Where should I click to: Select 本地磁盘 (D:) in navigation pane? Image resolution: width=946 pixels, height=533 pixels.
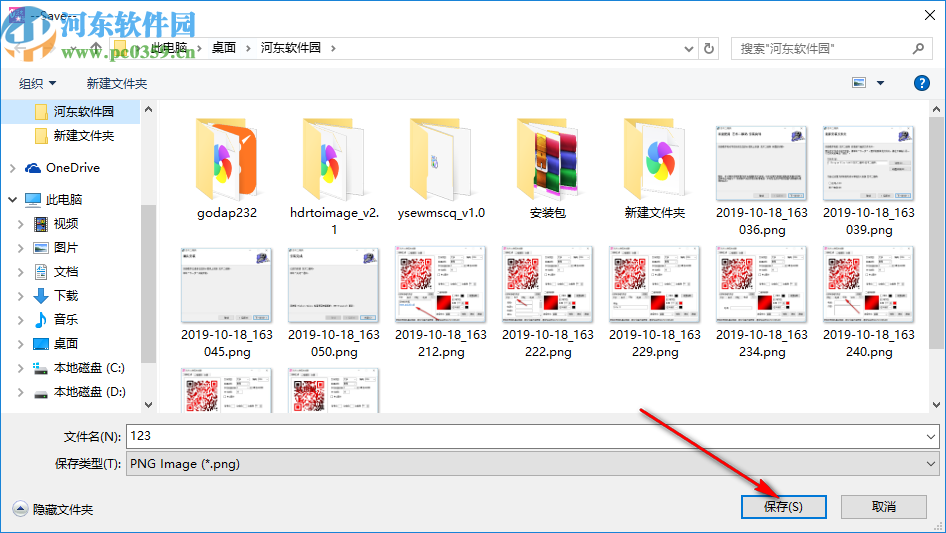[89, 392]
